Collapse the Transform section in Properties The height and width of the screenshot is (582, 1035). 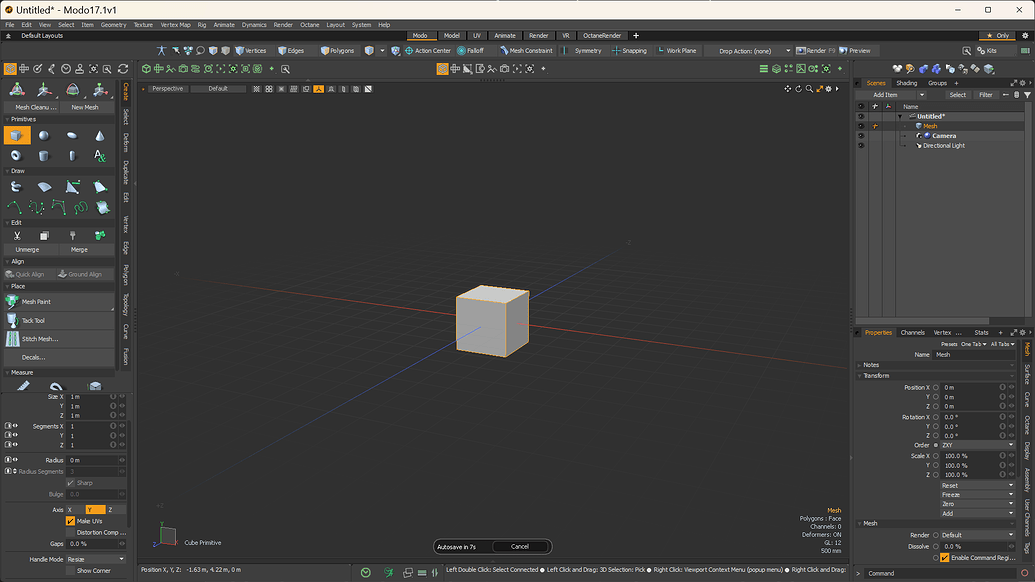[x=859, y=375]
